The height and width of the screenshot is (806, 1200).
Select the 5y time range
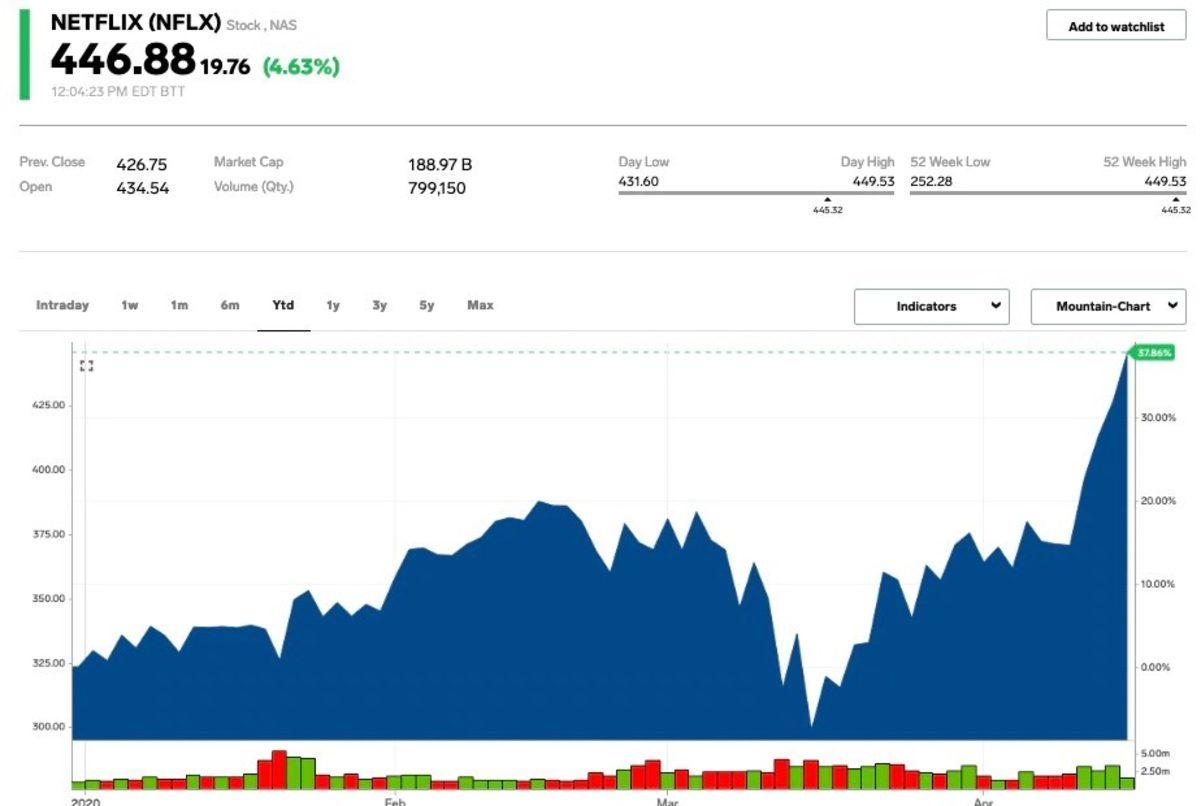pyautogui.click(x=427, y=306)
